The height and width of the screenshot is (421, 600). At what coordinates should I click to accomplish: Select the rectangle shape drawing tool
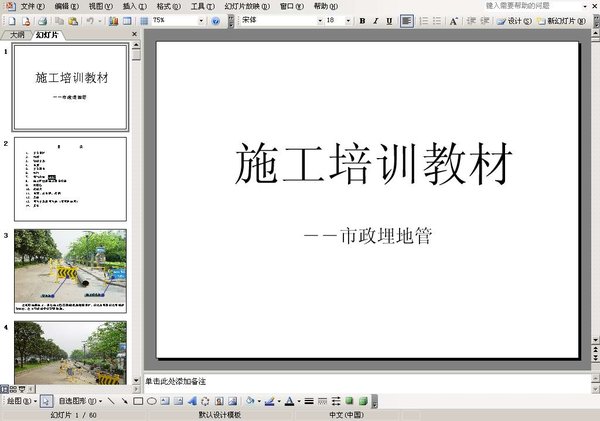[x=138, y=401]
